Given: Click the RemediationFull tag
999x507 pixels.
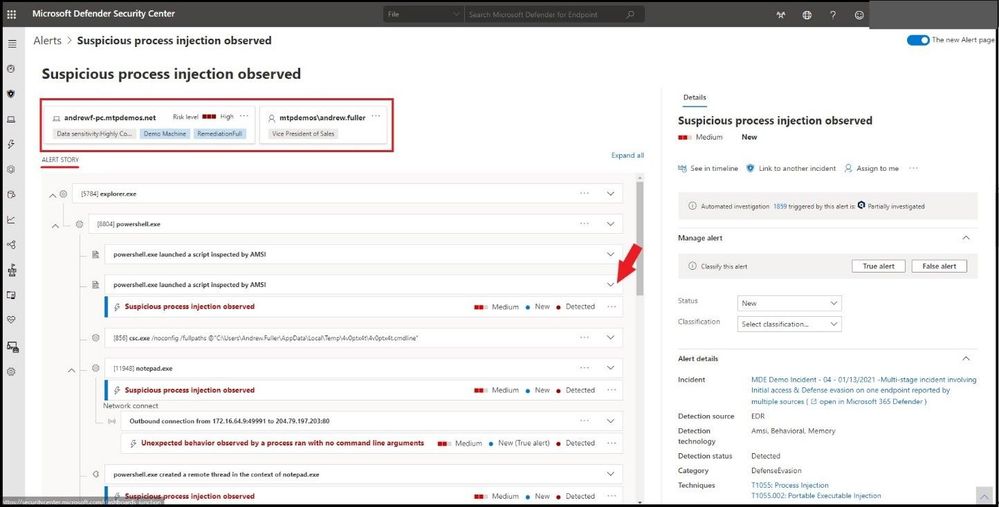Looking at the screenshot, I should point(220,134).
